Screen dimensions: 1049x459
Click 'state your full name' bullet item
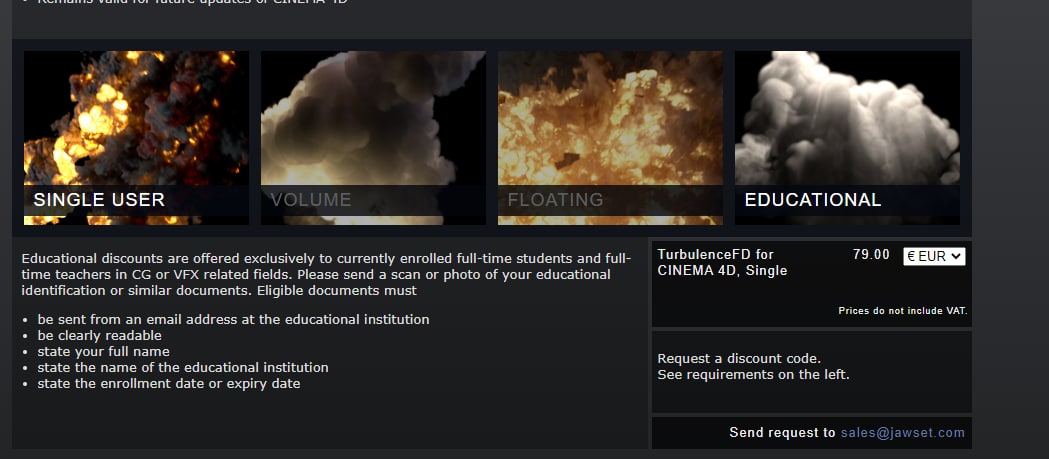(x=104, y=352)
